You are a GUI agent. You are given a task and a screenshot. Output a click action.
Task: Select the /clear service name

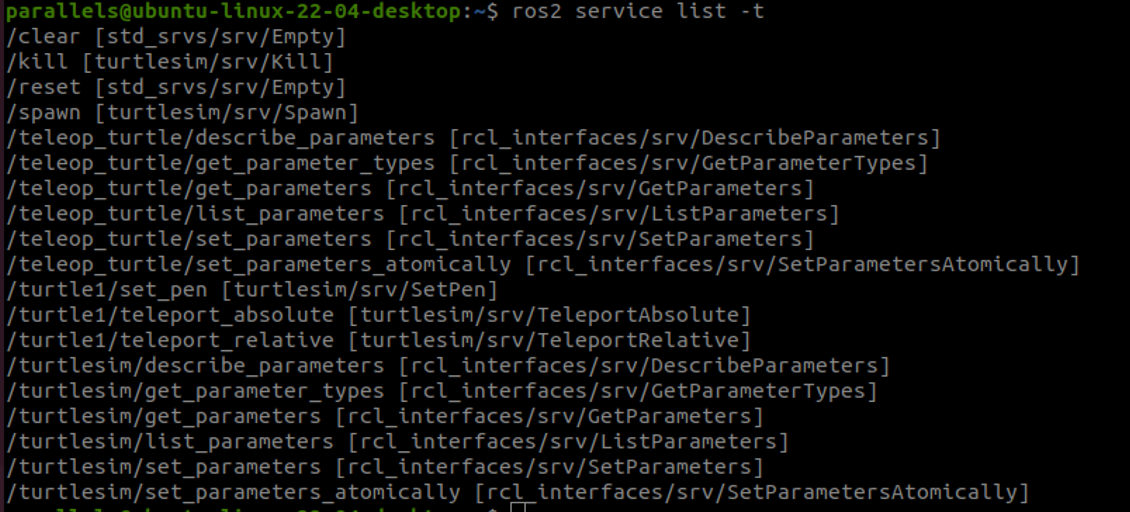click(x=39, y=37)
